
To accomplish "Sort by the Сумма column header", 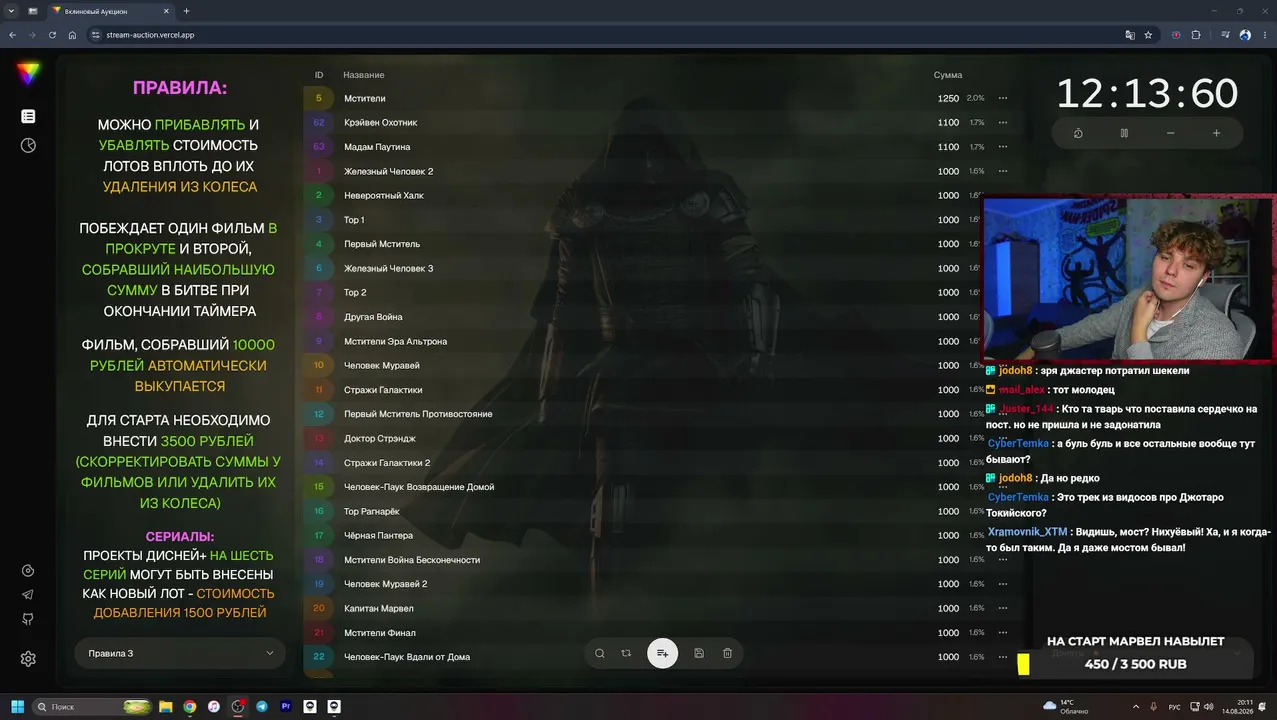I will click(x=948, y=75).
